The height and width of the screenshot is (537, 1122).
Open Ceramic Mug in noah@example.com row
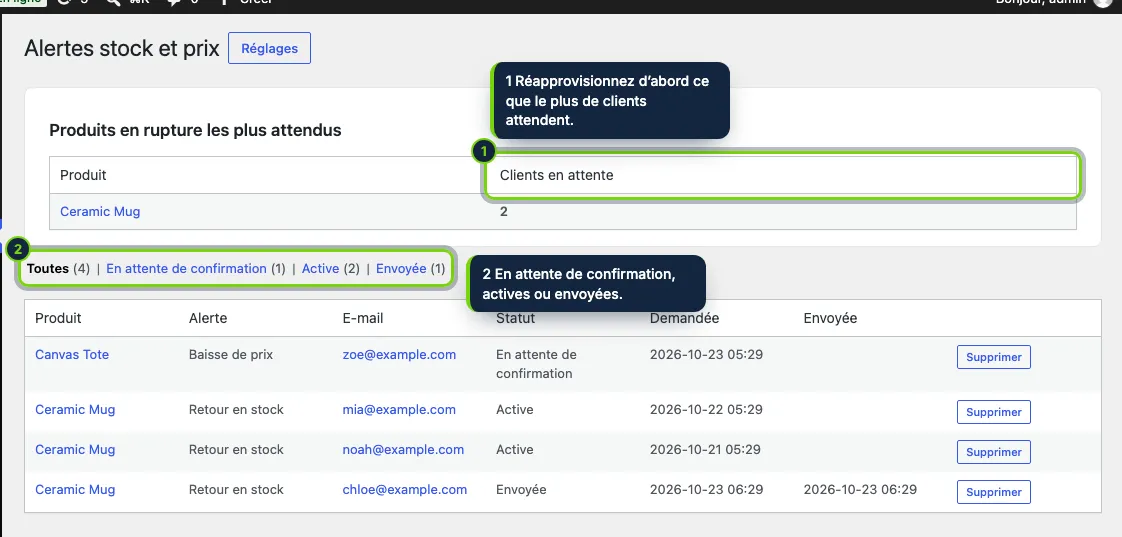[75, 450]
